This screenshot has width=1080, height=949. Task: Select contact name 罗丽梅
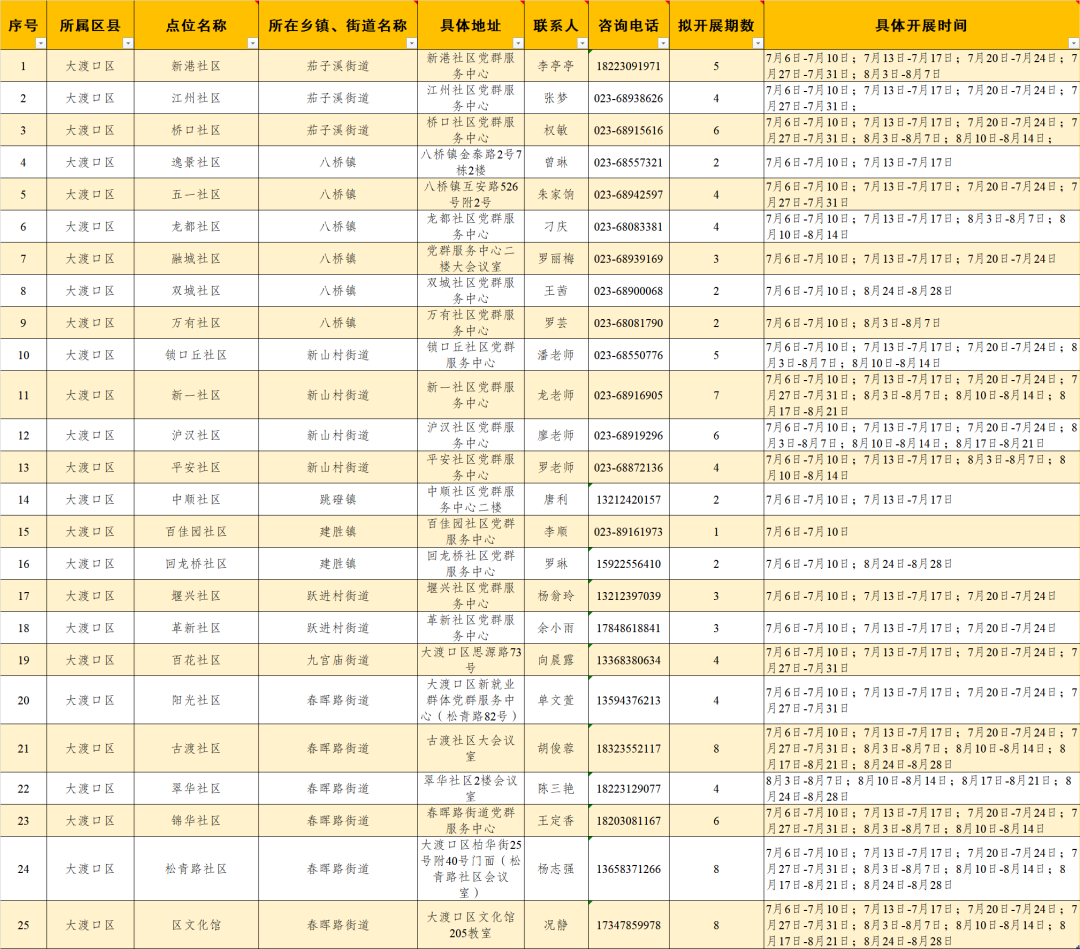click(556, 259)
